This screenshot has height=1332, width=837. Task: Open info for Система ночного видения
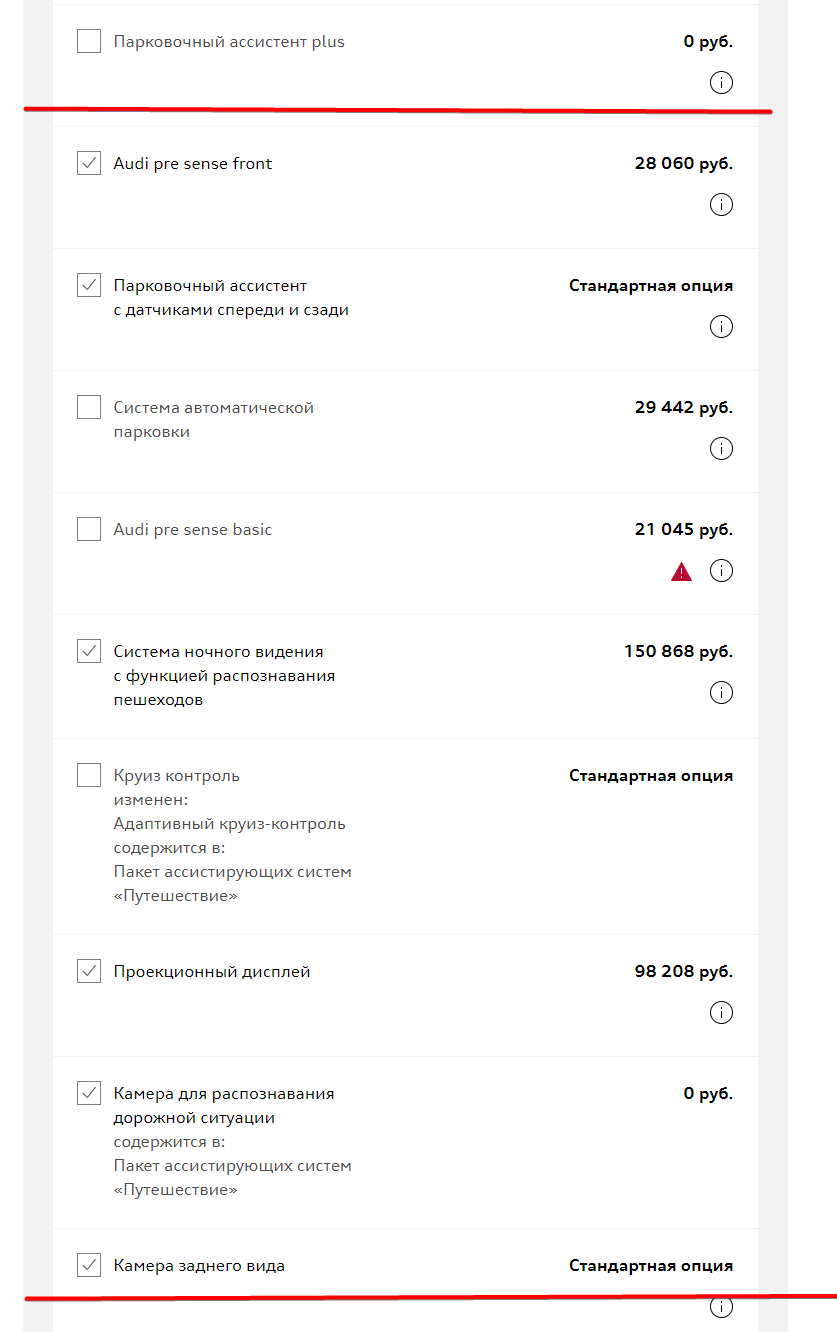point(721,693)
